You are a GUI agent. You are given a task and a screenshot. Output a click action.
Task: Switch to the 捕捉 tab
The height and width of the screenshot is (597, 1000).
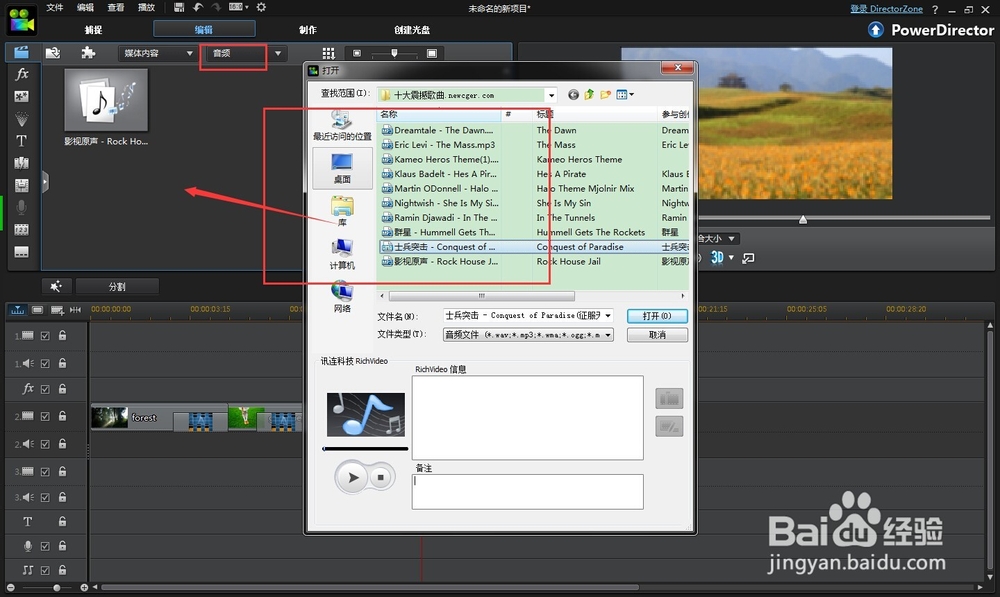coord(94,29)
